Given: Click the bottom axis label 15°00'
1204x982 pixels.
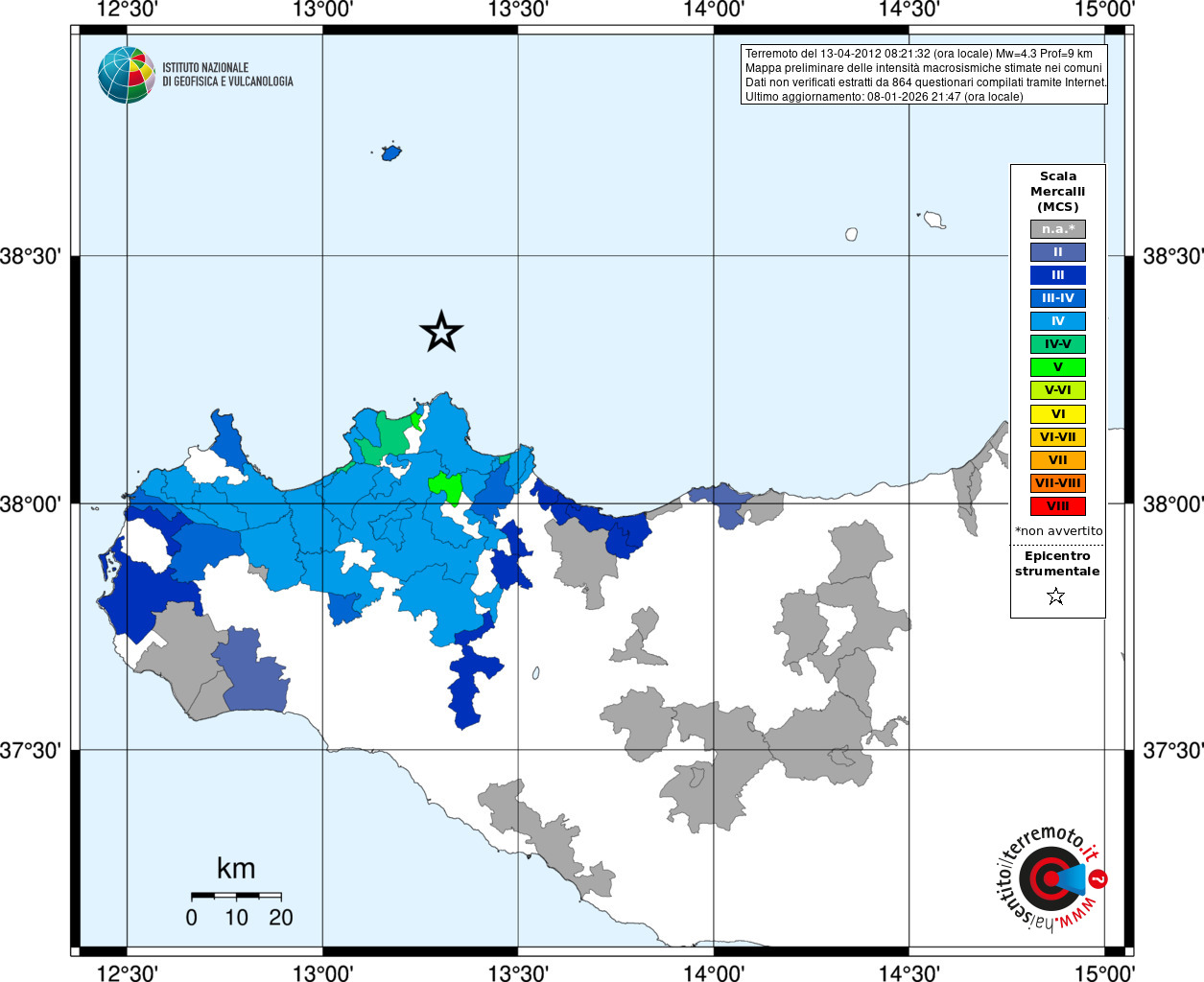Looking at the screenshot, I should pos(1104,972).
